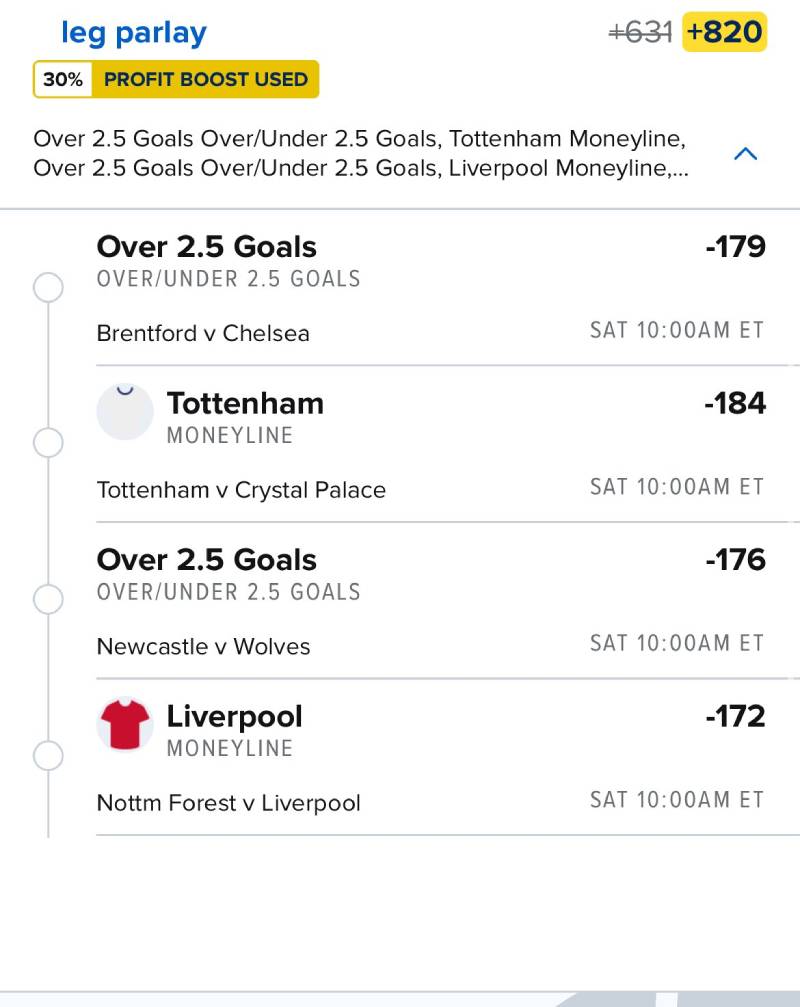Viewport: 800px width, 1007px height.
Task: Tap the Newcastle v Wolves leg status circle
Action: coord(48,599)
